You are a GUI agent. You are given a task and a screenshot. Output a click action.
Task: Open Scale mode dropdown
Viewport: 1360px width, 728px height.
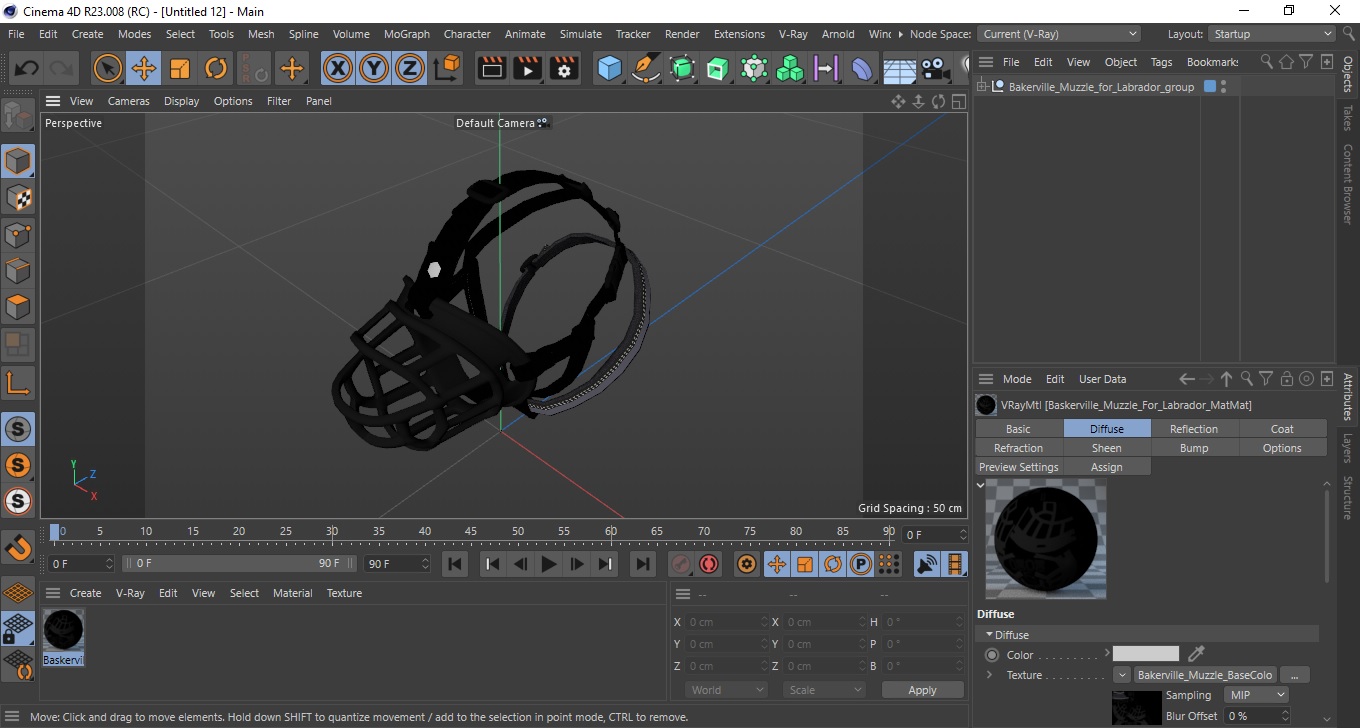pyautogui.click(x=824, y=690)
